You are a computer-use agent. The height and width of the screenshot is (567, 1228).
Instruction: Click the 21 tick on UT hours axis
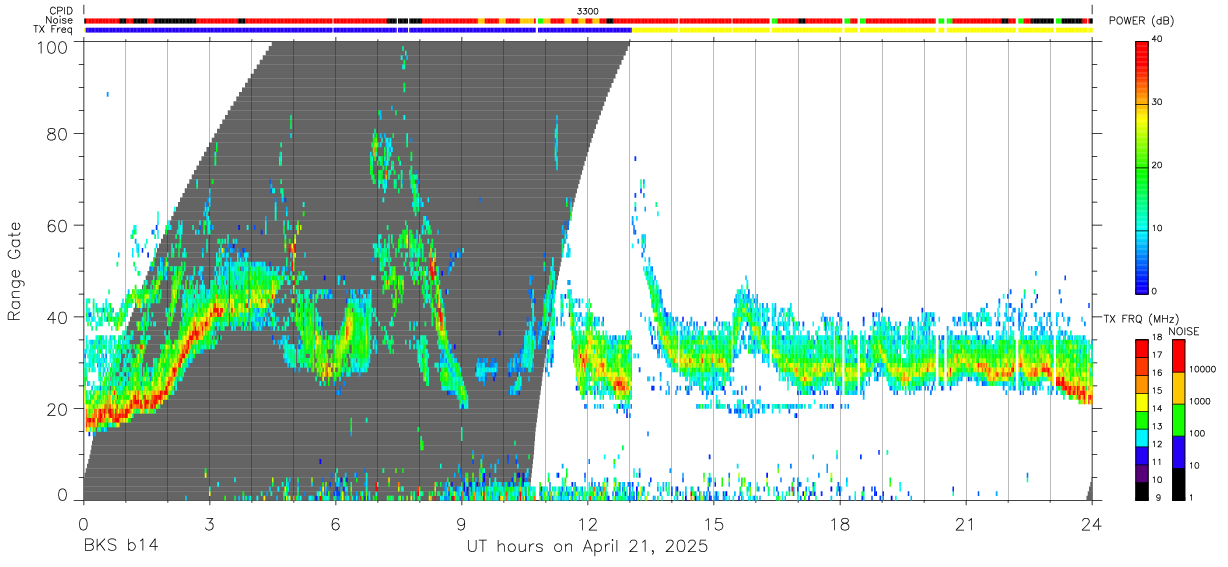click(966, 523)
